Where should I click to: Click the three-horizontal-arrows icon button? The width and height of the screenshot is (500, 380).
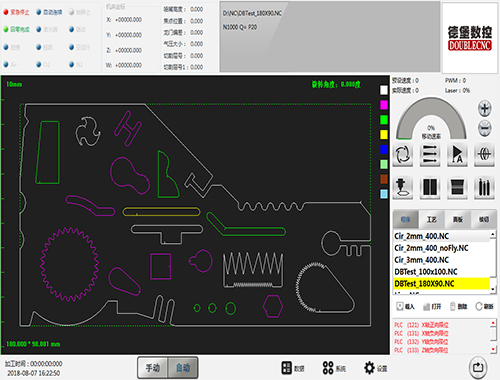pos(430,155)
